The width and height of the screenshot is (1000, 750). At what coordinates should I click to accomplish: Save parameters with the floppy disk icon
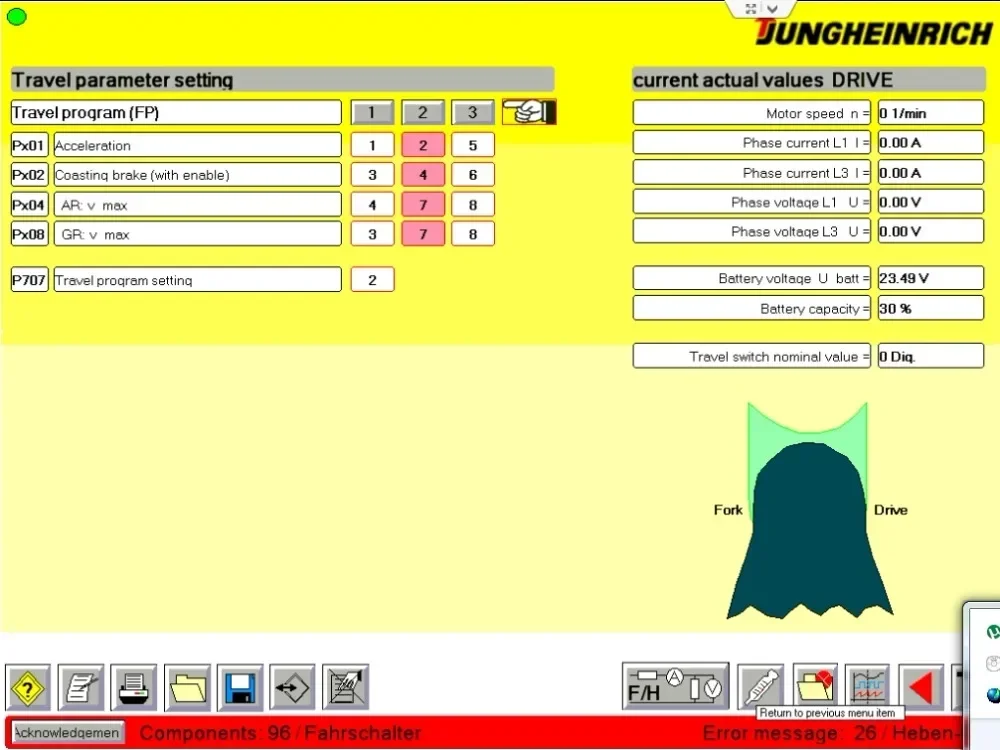pos(240,687)
